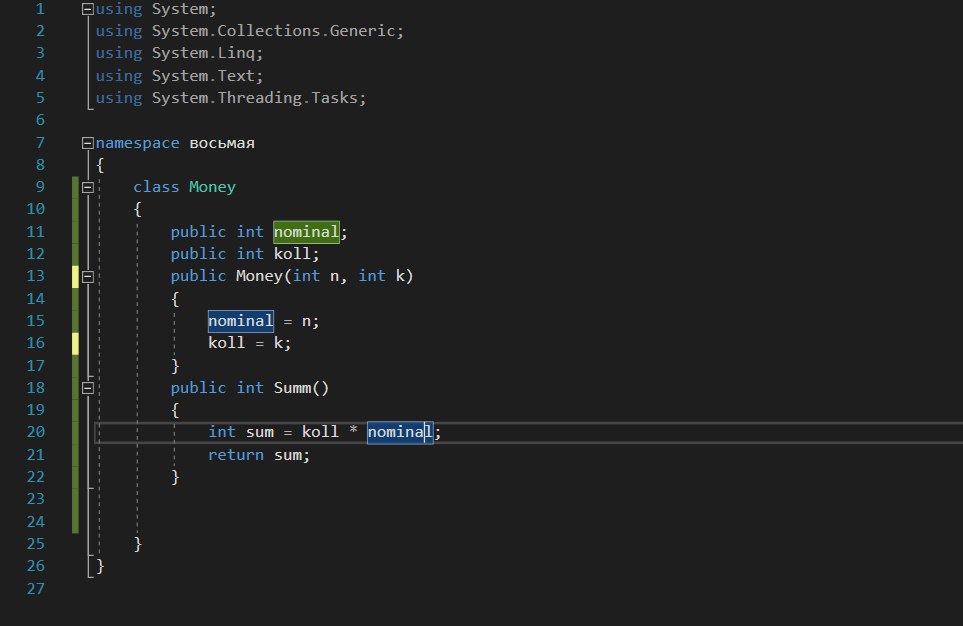Click koll = k; assignment on line 16
Viewport: 963px width, 626px height.
click(x=249, y=343)
